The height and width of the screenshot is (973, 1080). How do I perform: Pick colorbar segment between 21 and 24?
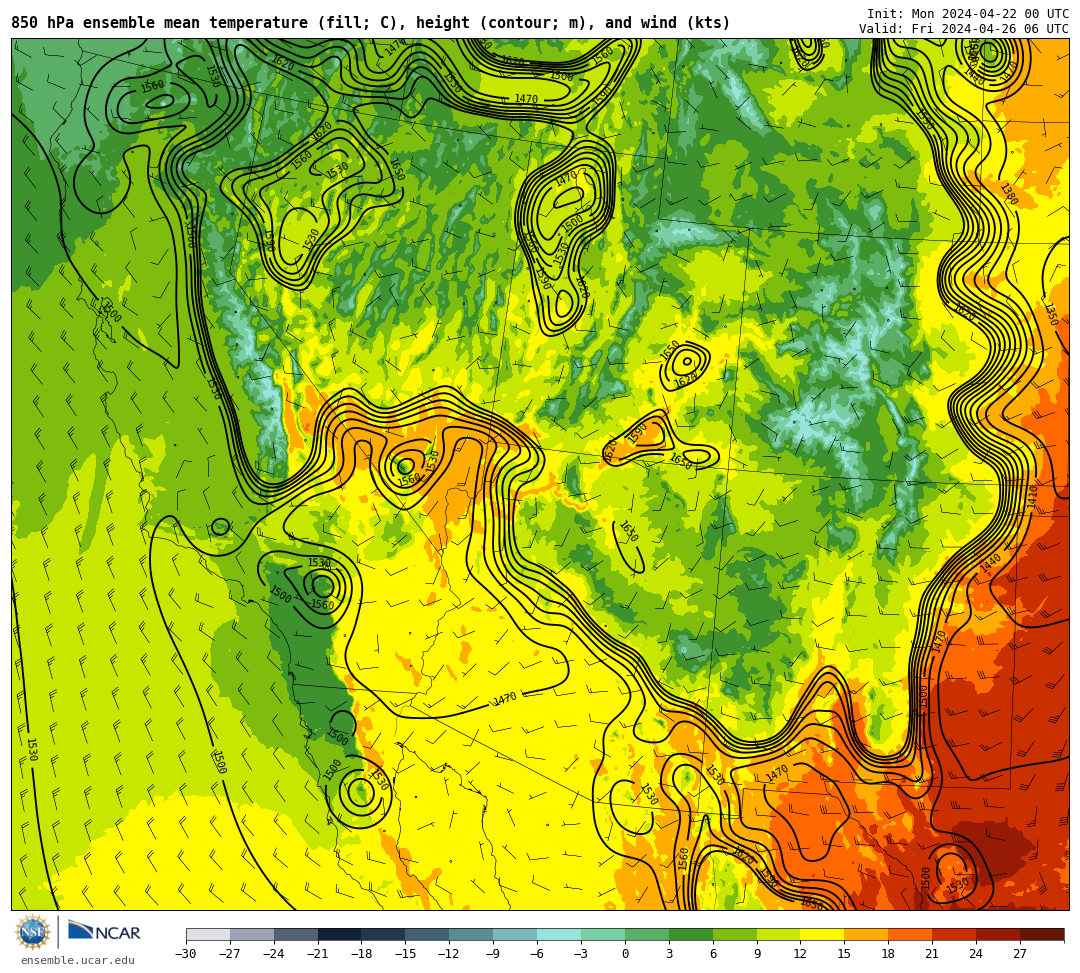pos(955,934)
